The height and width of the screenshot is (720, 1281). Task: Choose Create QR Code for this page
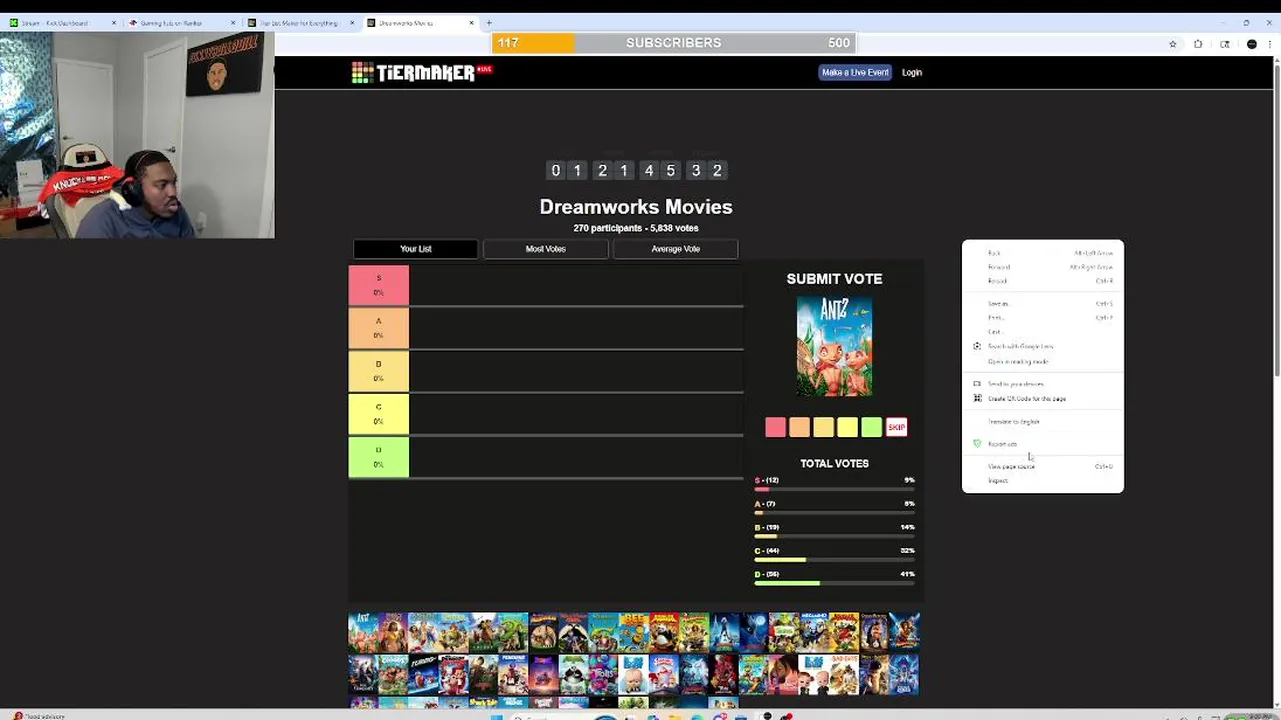tap(1043, 398)
